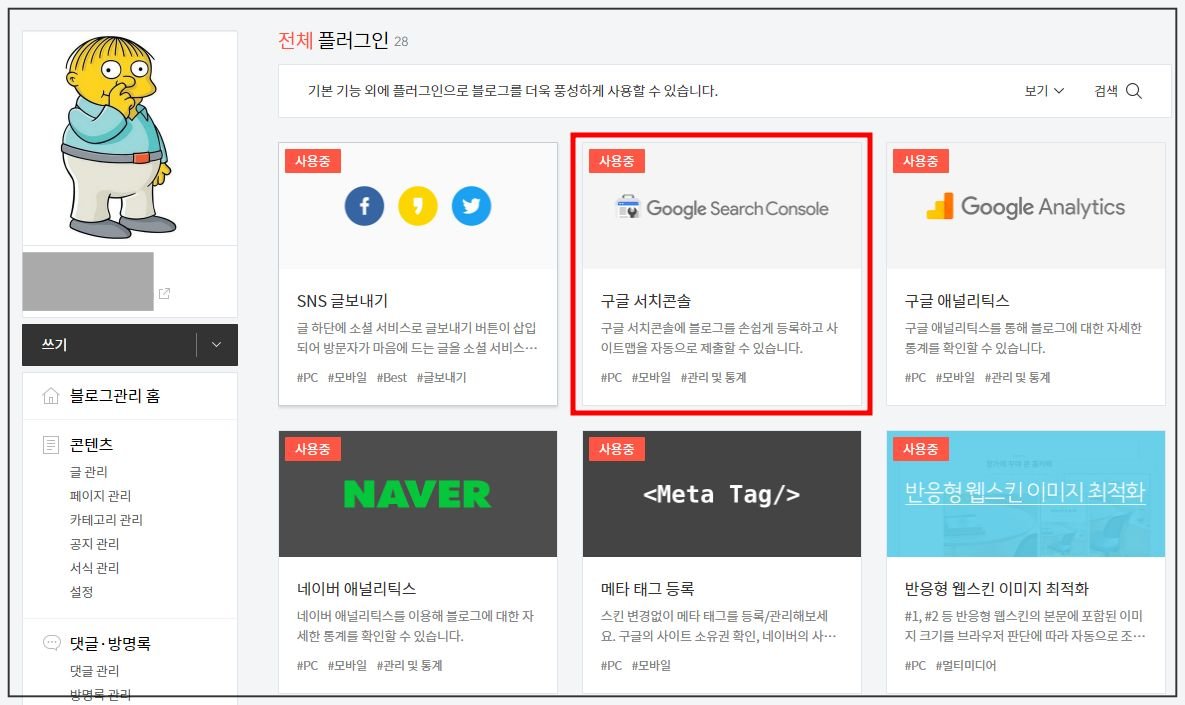This screenshot has height=705, width=1185.
Task: Open the 네이버 애널리틱스 plugin title
Action: pos(357,589)
